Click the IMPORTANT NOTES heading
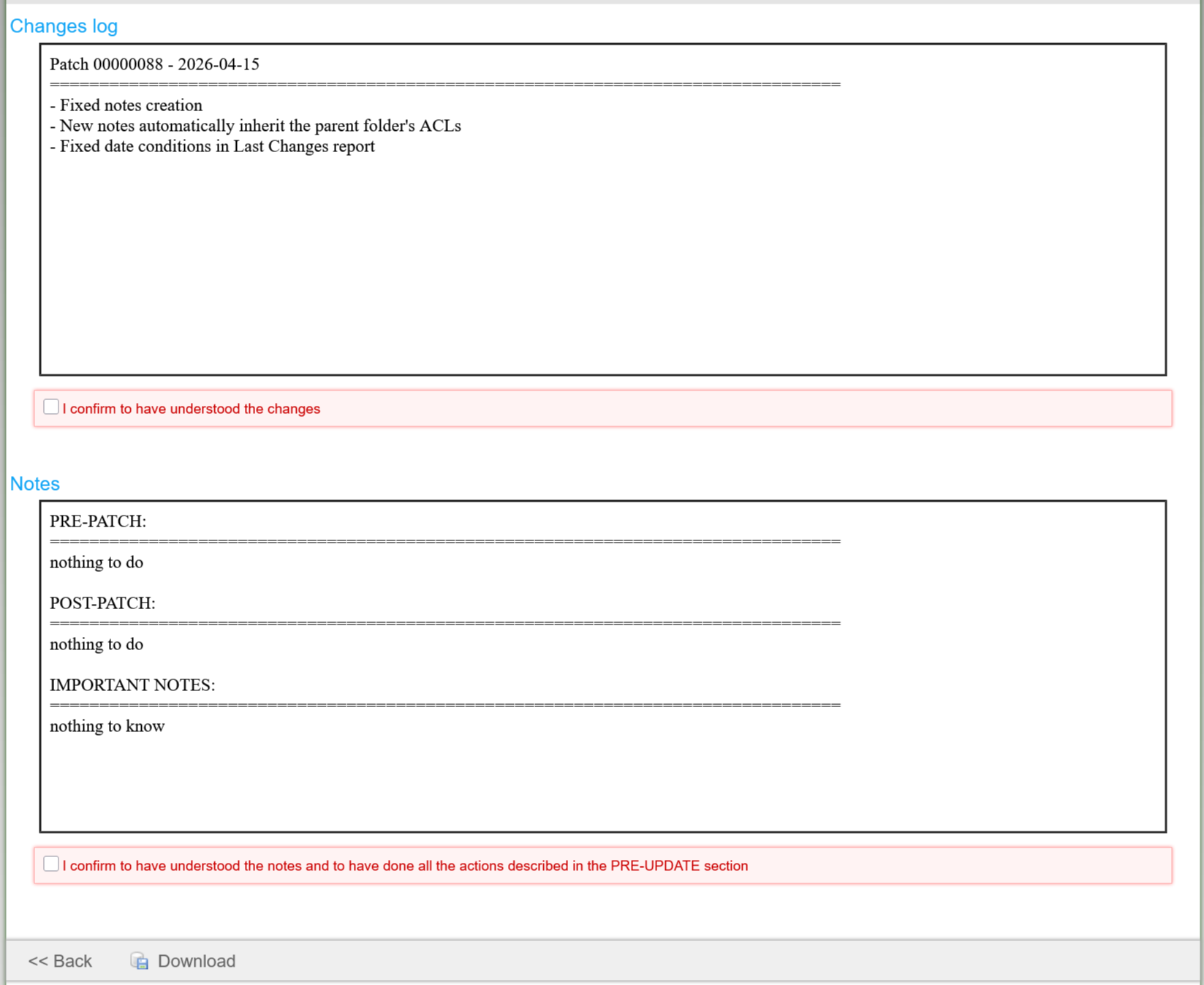The height and width of the screenshot is (985, 1204). (x=132, y=685)
